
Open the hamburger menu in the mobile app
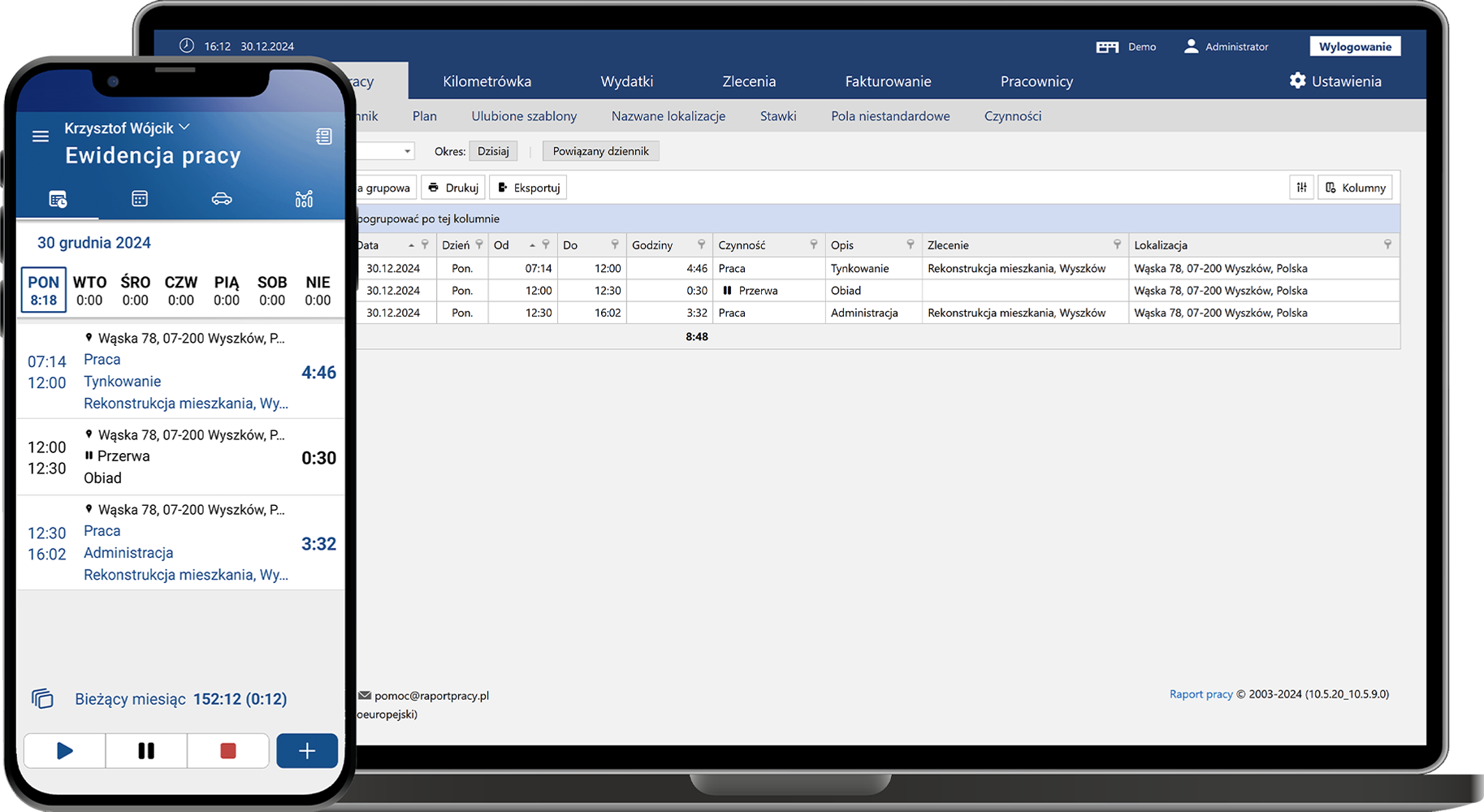tap(40, 136)
